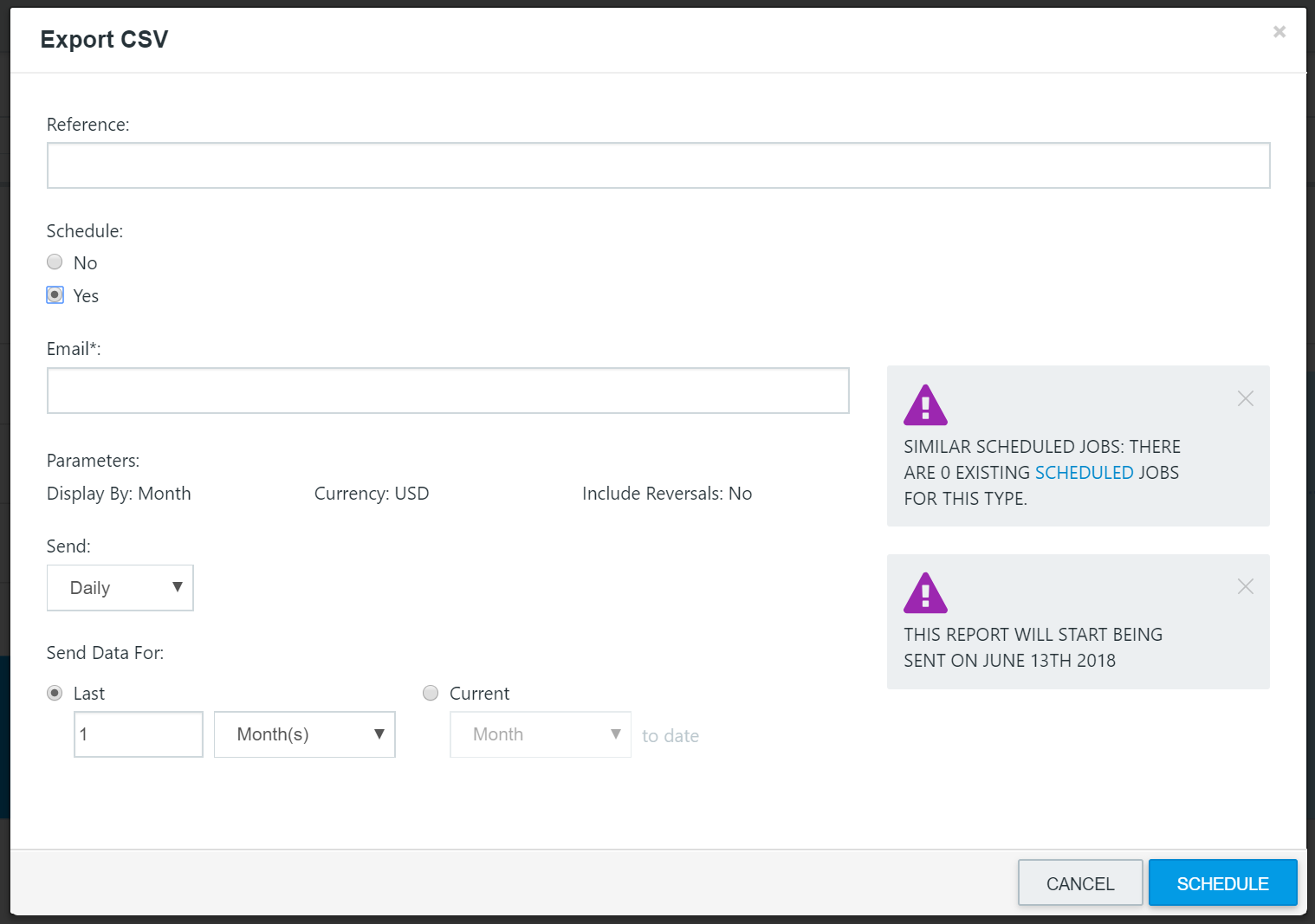Click the Email input field

[448, 391]
